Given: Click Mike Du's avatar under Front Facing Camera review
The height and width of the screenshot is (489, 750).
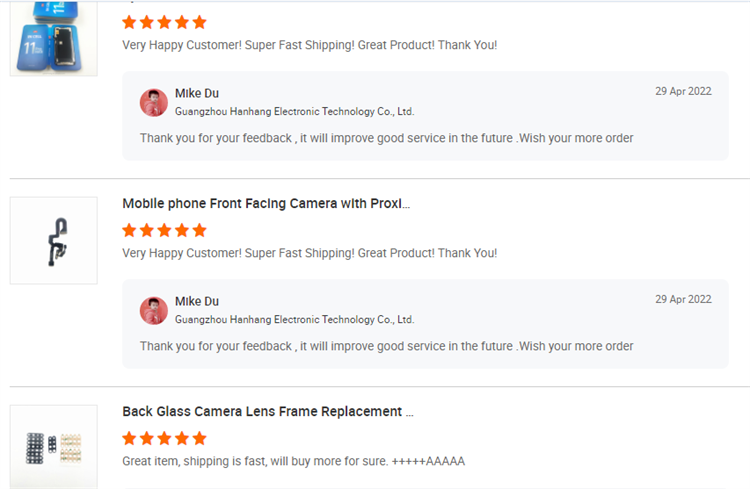Looking at the screenshot, I should point(154,310).
